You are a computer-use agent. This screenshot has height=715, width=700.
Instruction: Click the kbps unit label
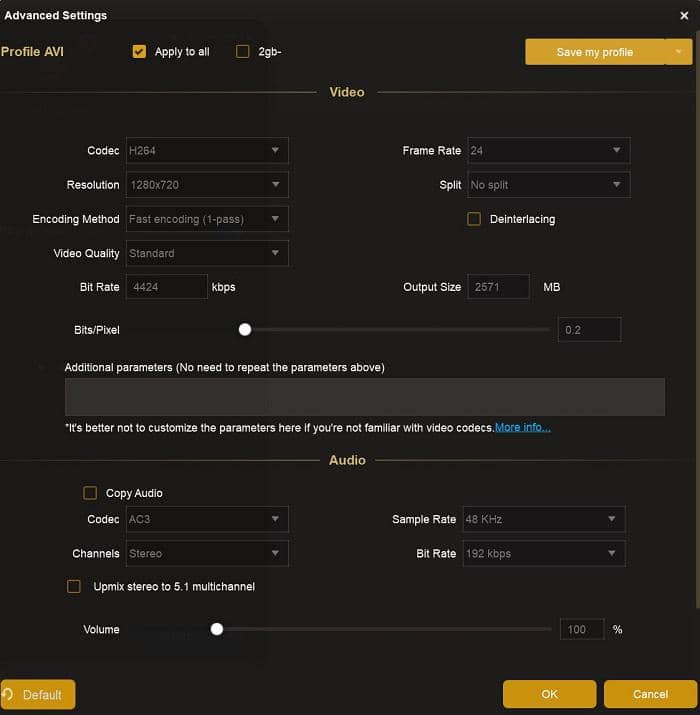(x=223, y=287)
